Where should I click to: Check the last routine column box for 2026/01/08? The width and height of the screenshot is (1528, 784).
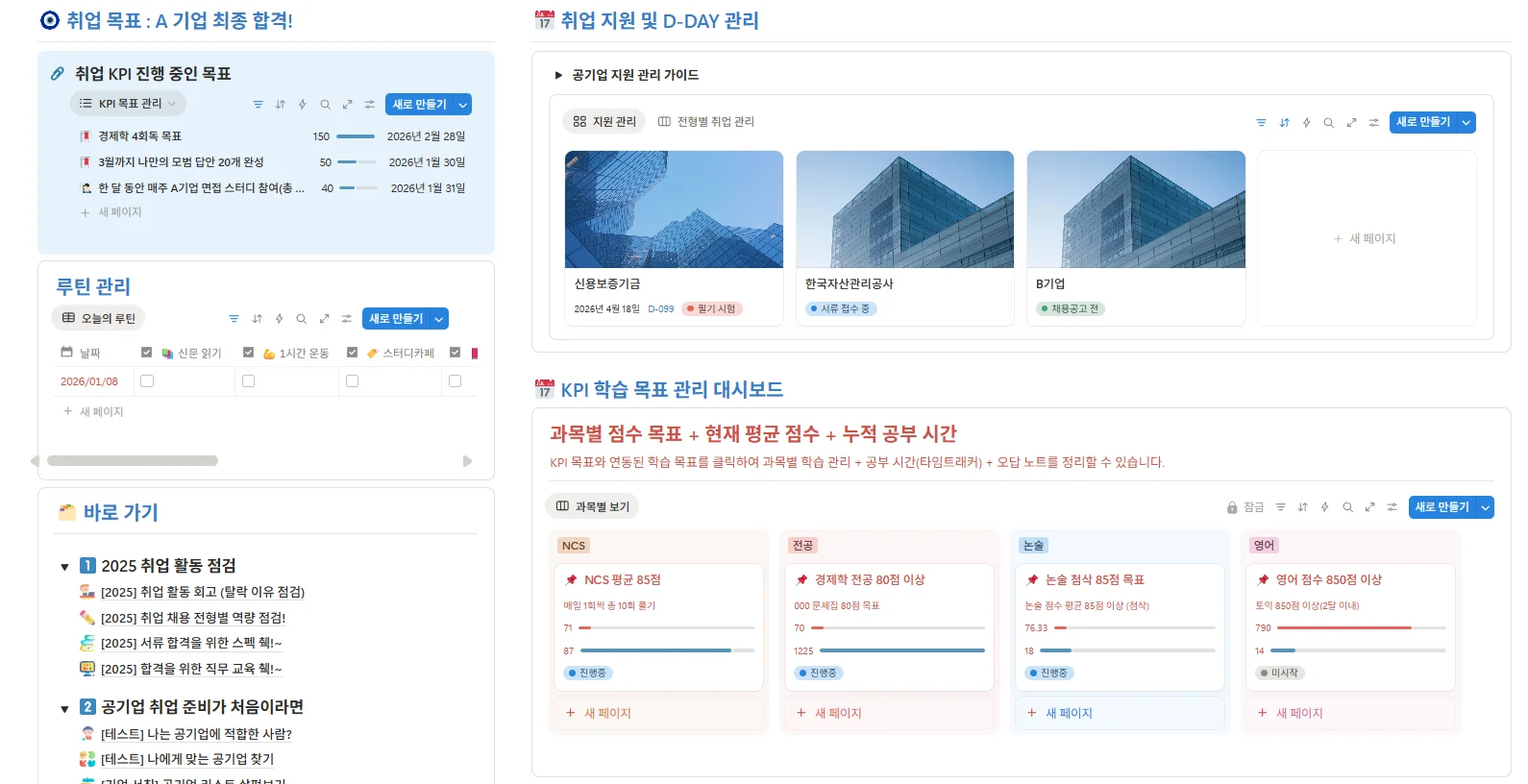455,381
